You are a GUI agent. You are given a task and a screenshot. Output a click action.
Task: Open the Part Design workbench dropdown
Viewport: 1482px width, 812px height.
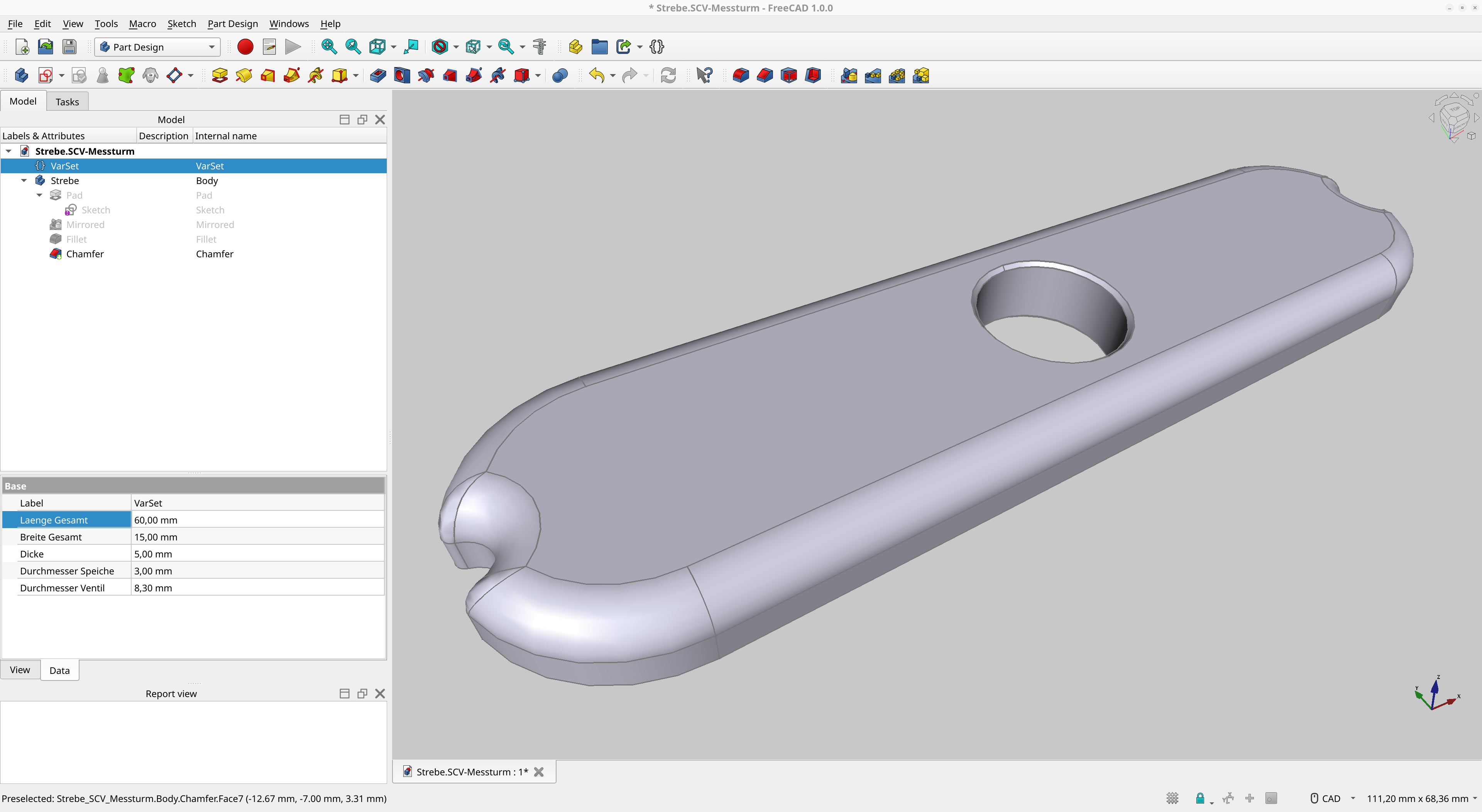point(157,47)
